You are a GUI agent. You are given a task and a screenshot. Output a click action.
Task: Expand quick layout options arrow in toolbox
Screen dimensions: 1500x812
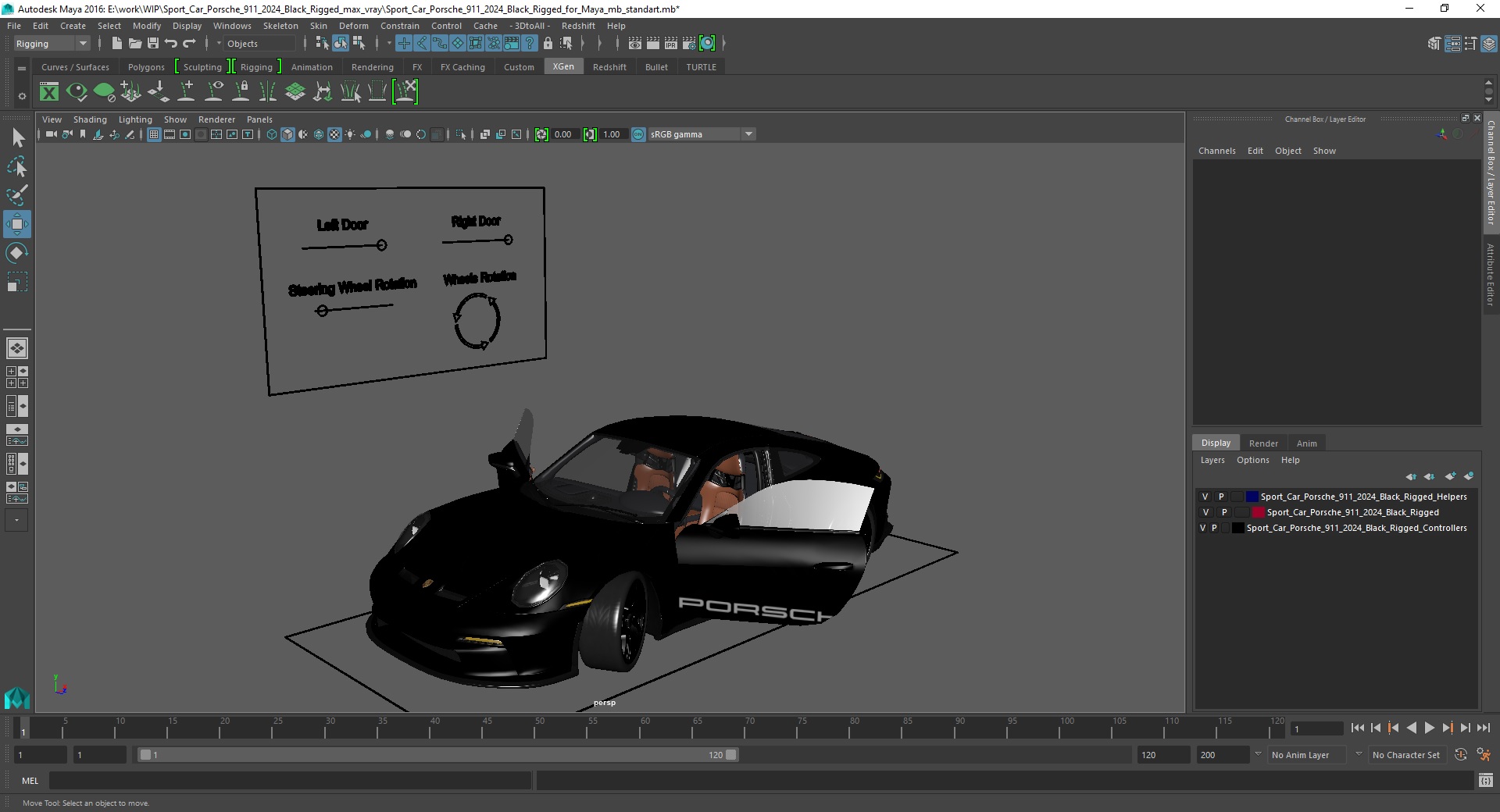coord(16,520)
